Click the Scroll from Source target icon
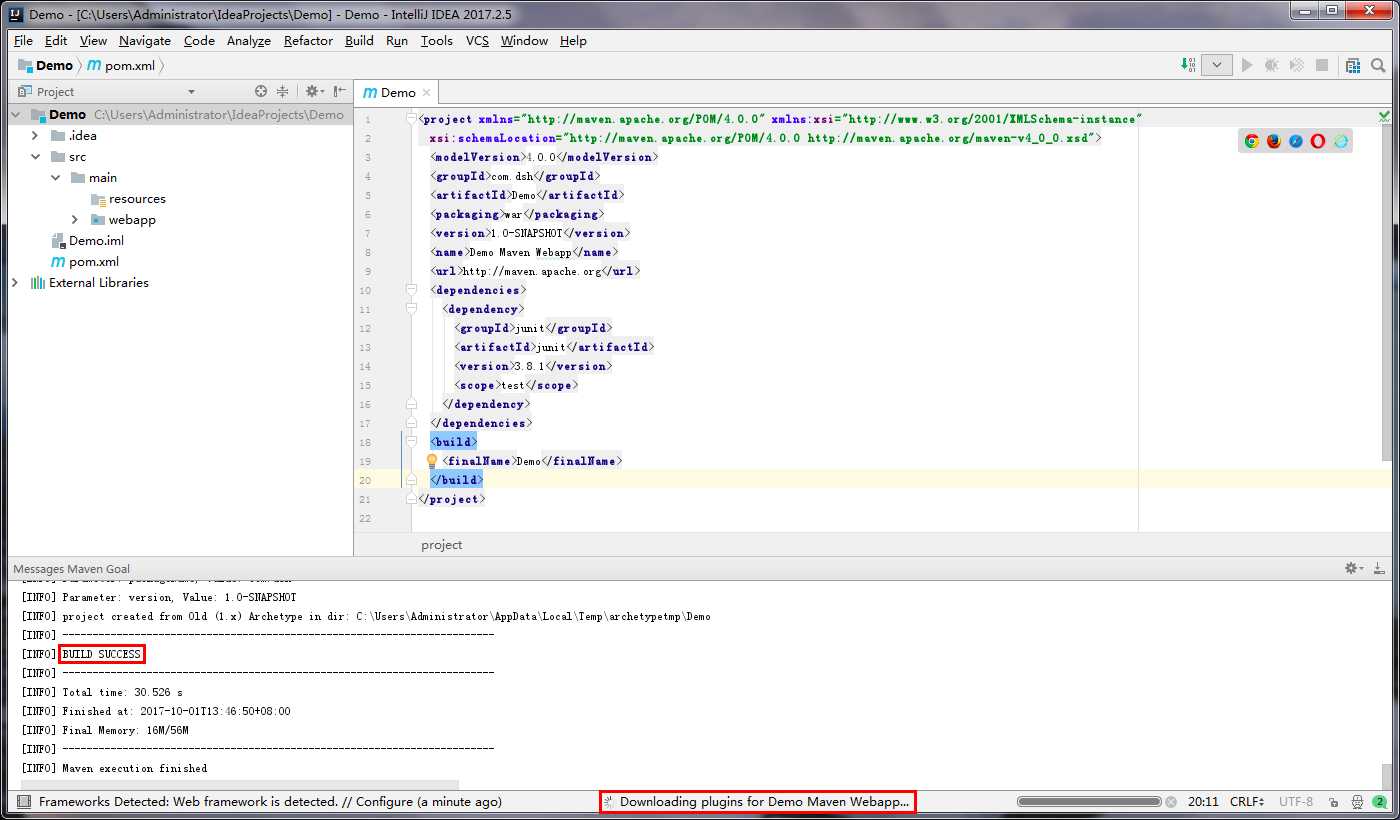Screen dimensions: 1400x820 [x=261, y=91]
